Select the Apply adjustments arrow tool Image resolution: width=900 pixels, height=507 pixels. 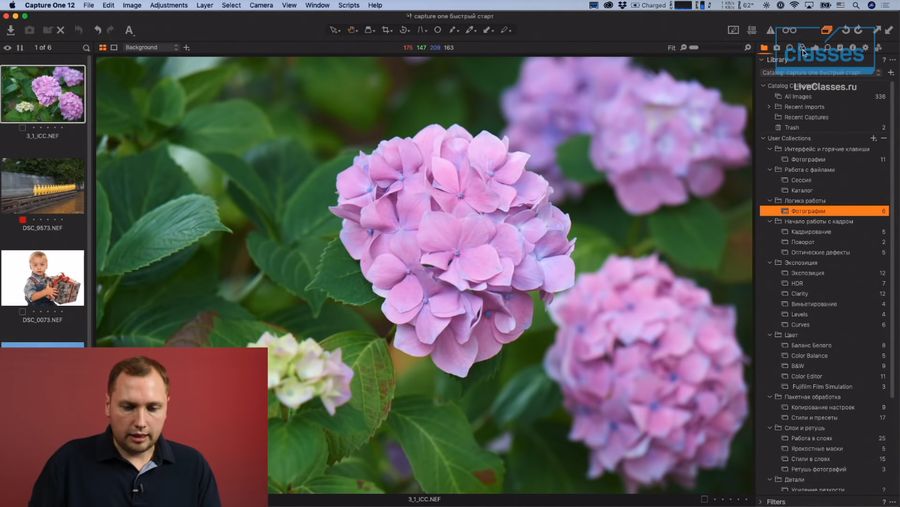[x=488, y=30]
